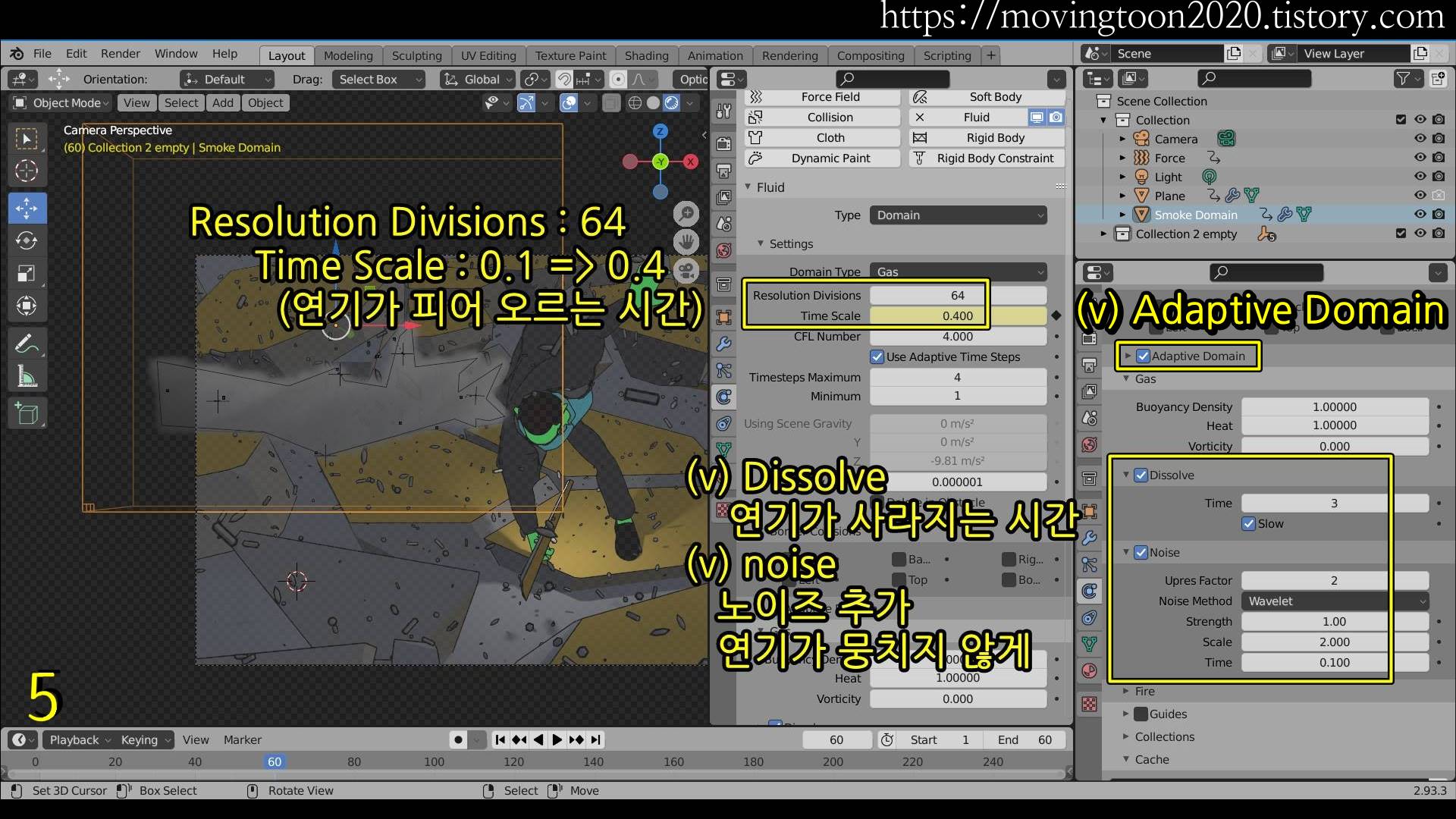Open the Render menu
The height and width of the screenshot is (819, 1456).
click(x=121, y=54)
